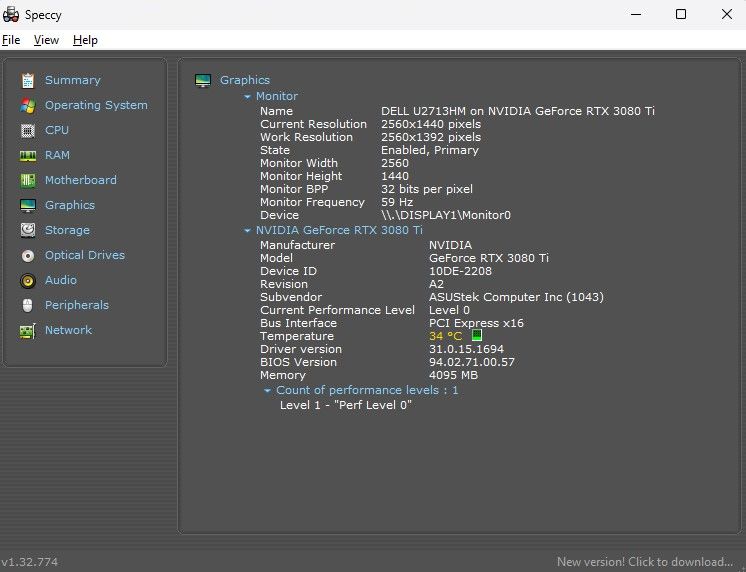
Task: Click 32 bits per pixel value
Action: 427,189
